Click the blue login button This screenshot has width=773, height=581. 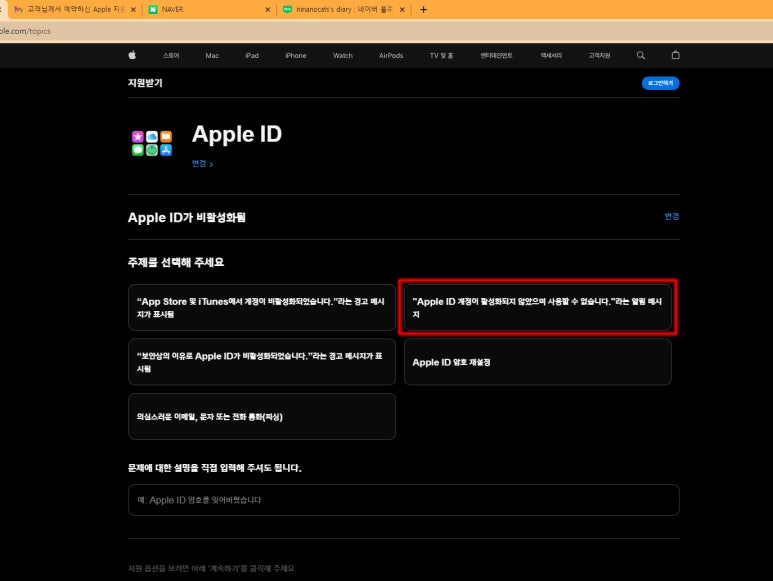[660, 83]
